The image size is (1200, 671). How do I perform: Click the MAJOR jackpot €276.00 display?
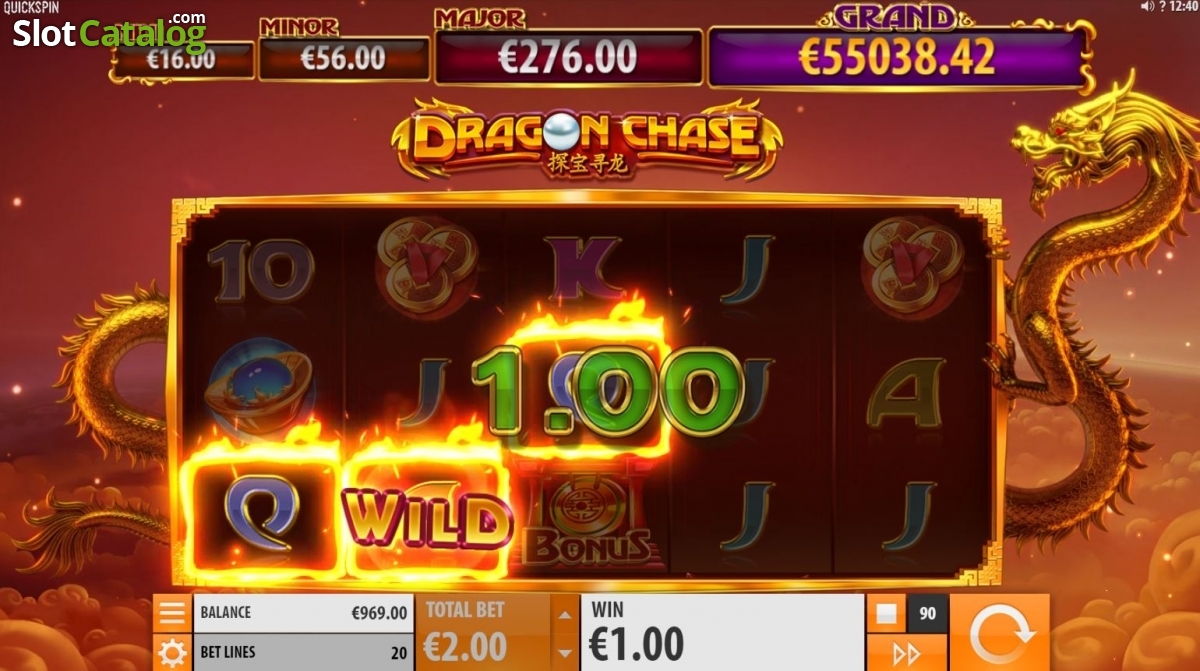coord(568,56)
